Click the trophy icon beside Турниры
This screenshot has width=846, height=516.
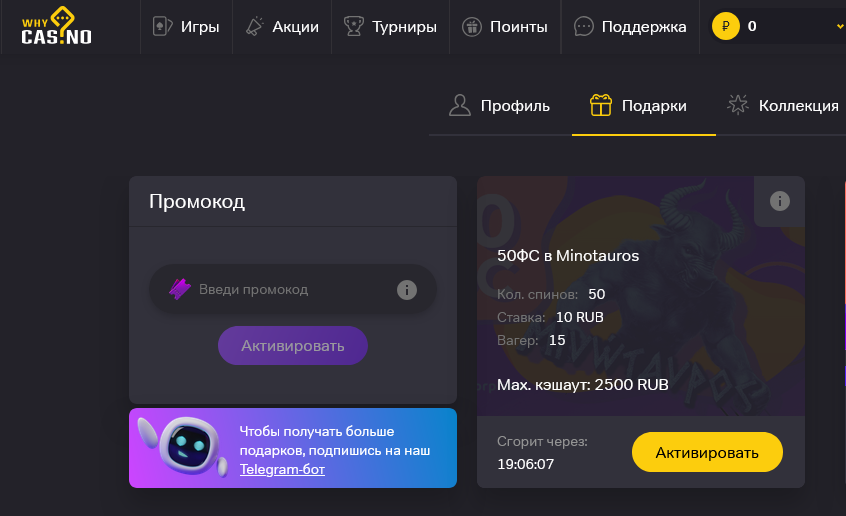coord(354,26)
